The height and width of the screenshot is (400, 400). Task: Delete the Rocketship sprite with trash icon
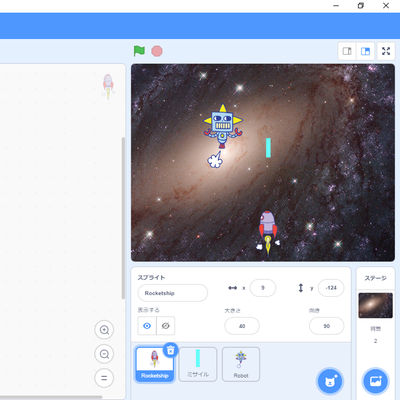pos(170,350)
